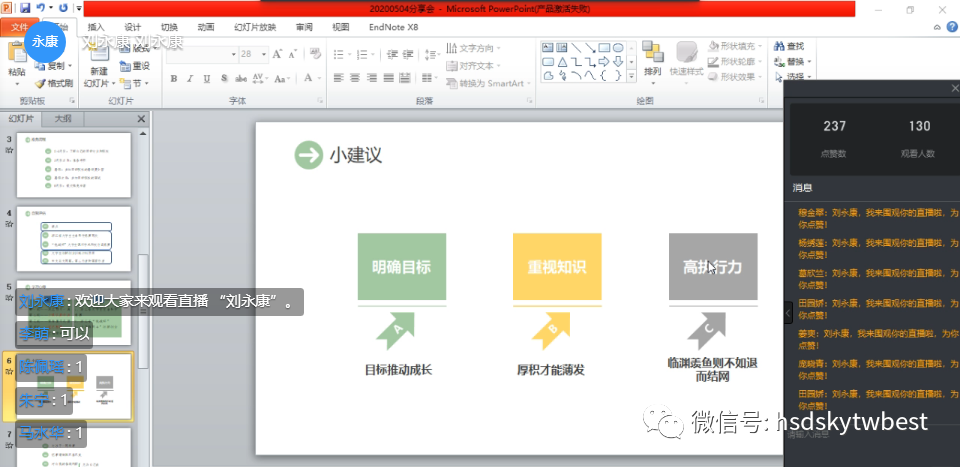Toggle Italic text formatting
The width and height of the screenshot is (960, 467).
click(x=188, y=79)
